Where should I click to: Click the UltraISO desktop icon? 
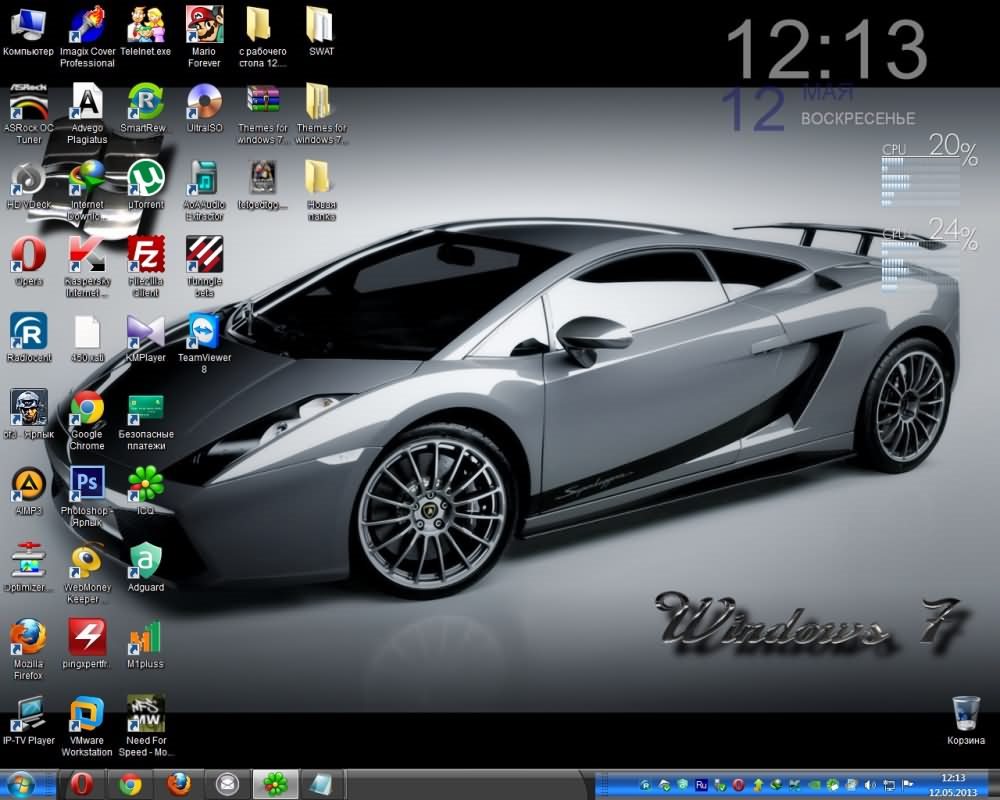pyautogui.click(x=204, y=102)
